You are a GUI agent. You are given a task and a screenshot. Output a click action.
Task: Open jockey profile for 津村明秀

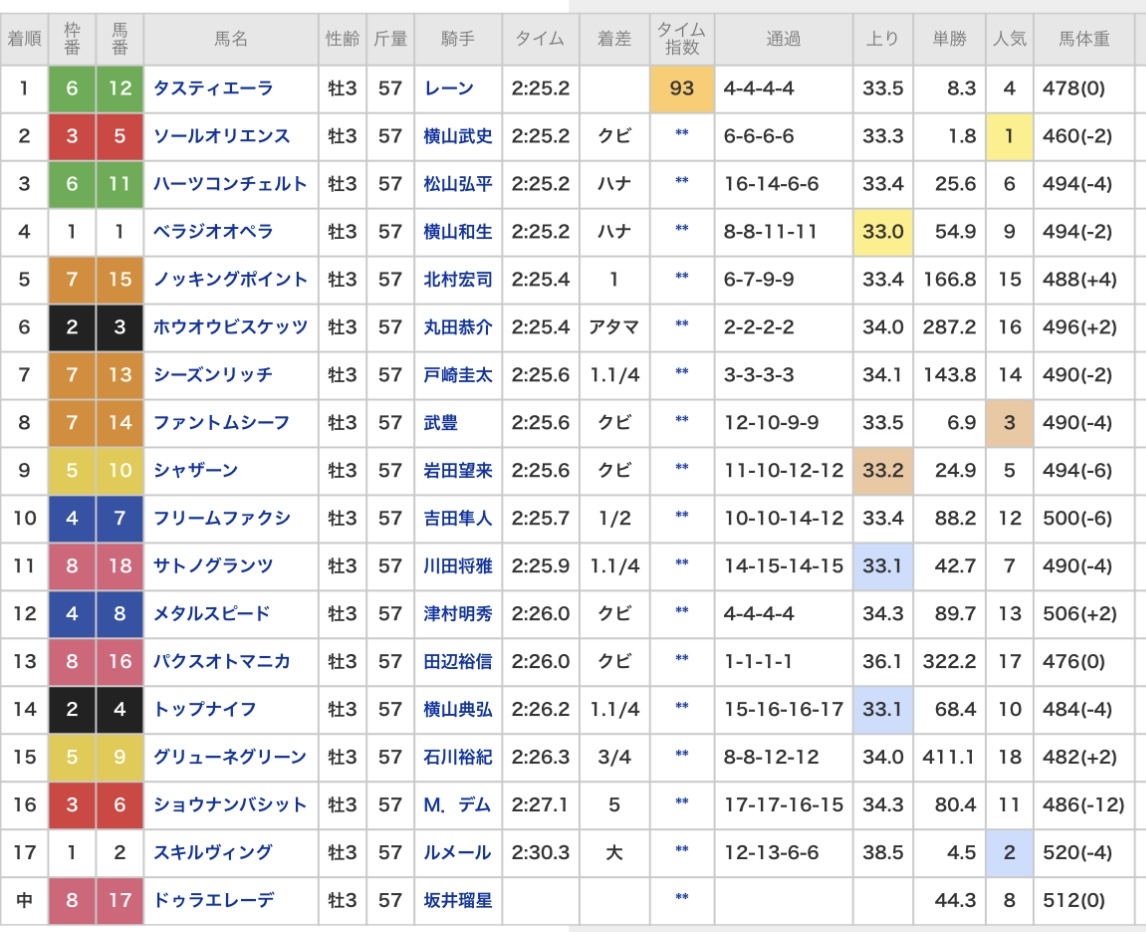458,613
